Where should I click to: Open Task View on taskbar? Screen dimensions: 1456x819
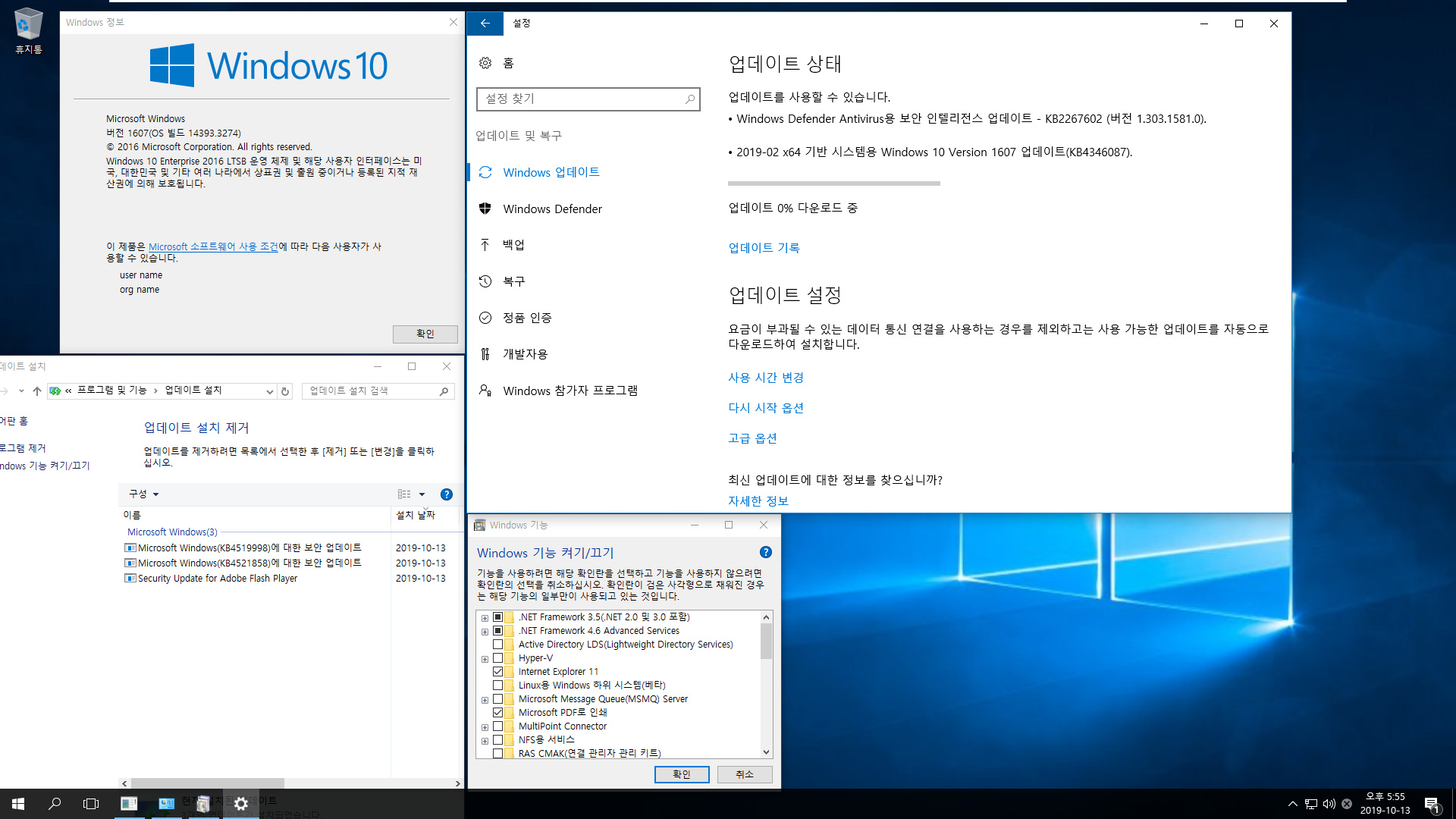click(91, 804)
